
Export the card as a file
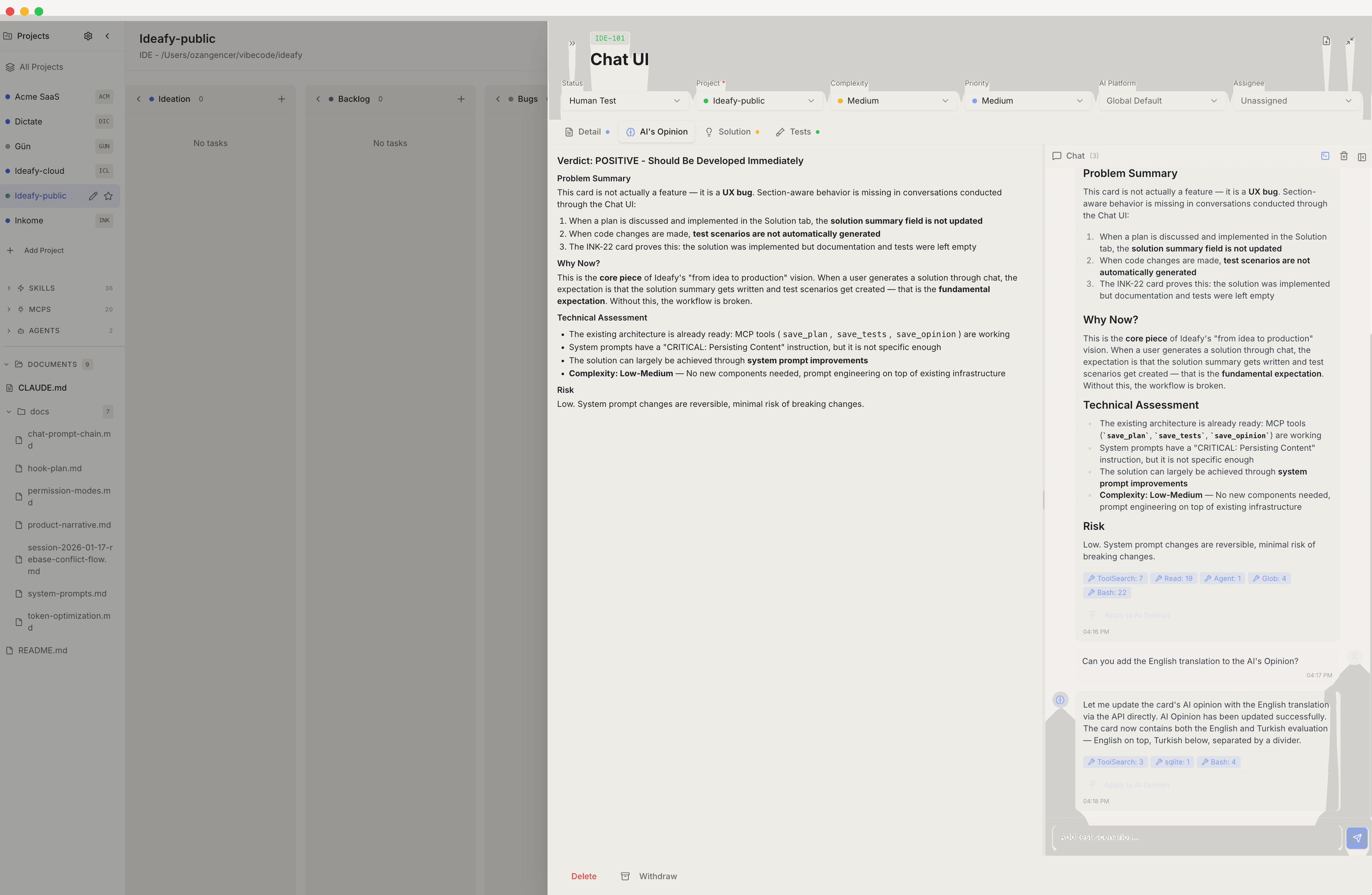(1327, 41)
